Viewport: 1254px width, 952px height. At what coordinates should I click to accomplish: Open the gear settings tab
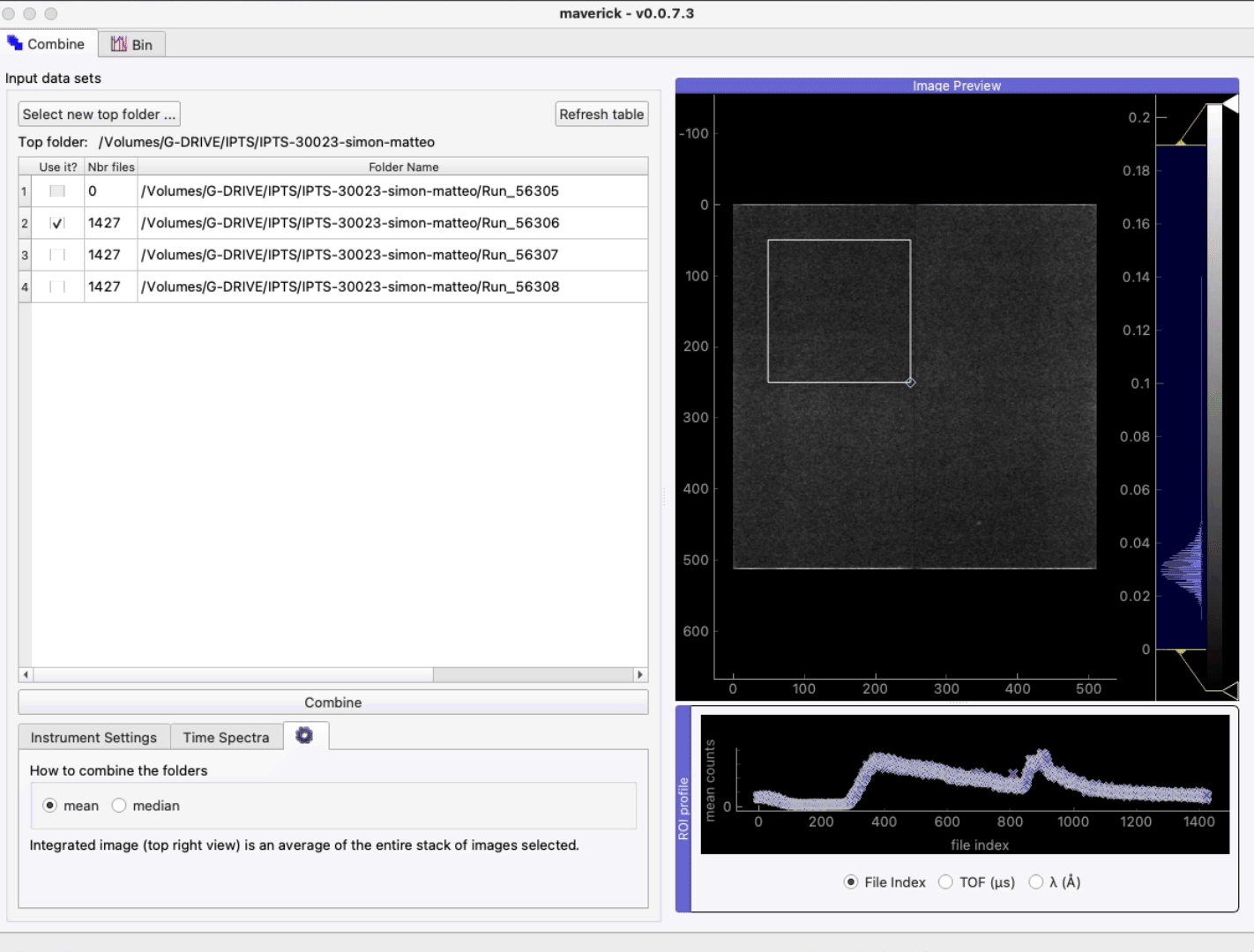(x=304, y=735)
